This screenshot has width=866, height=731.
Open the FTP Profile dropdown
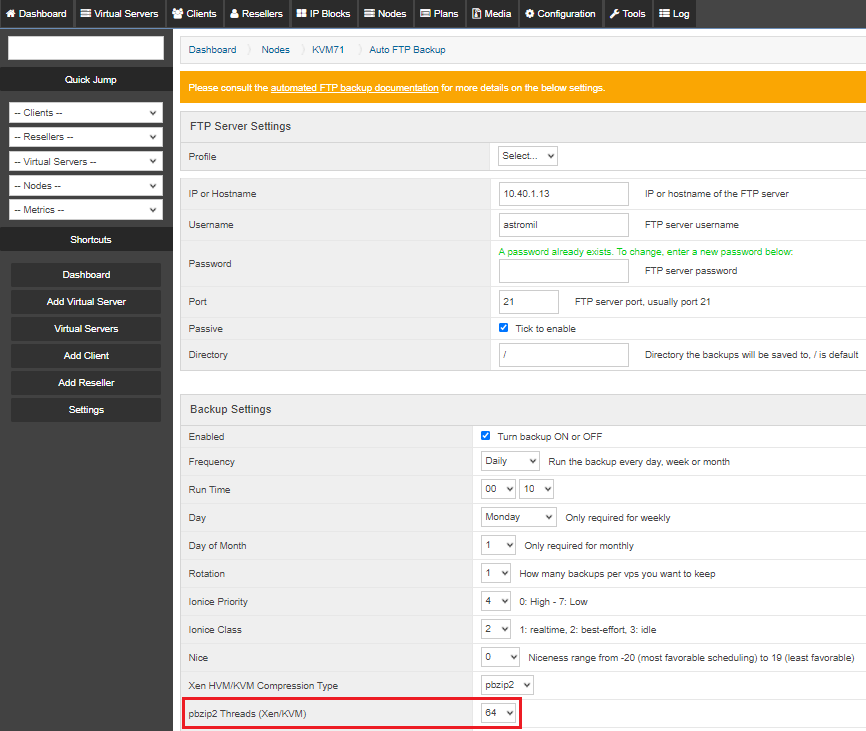[x=527, y=156]
